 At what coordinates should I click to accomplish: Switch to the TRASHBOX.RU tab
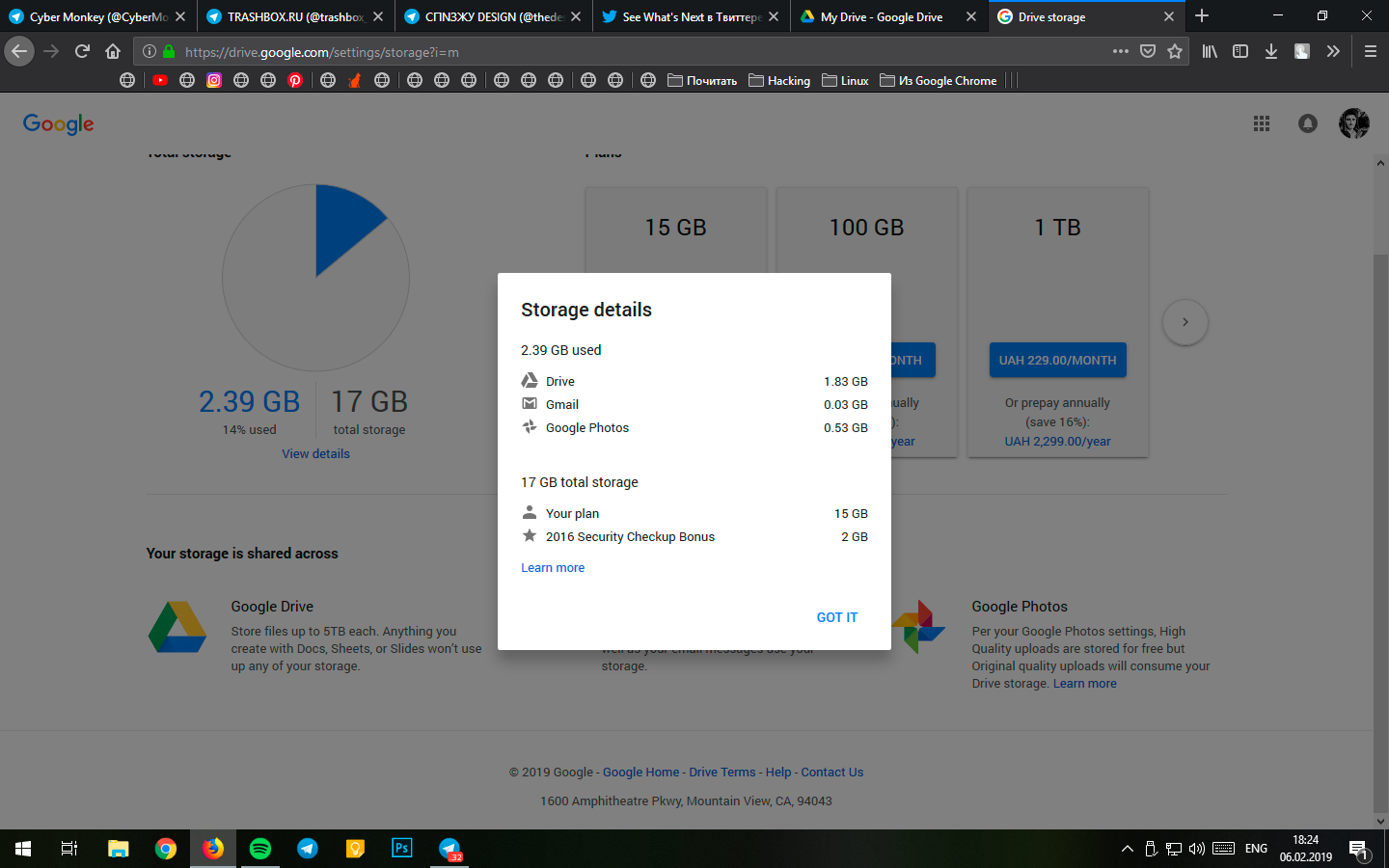tap(295, 16)
